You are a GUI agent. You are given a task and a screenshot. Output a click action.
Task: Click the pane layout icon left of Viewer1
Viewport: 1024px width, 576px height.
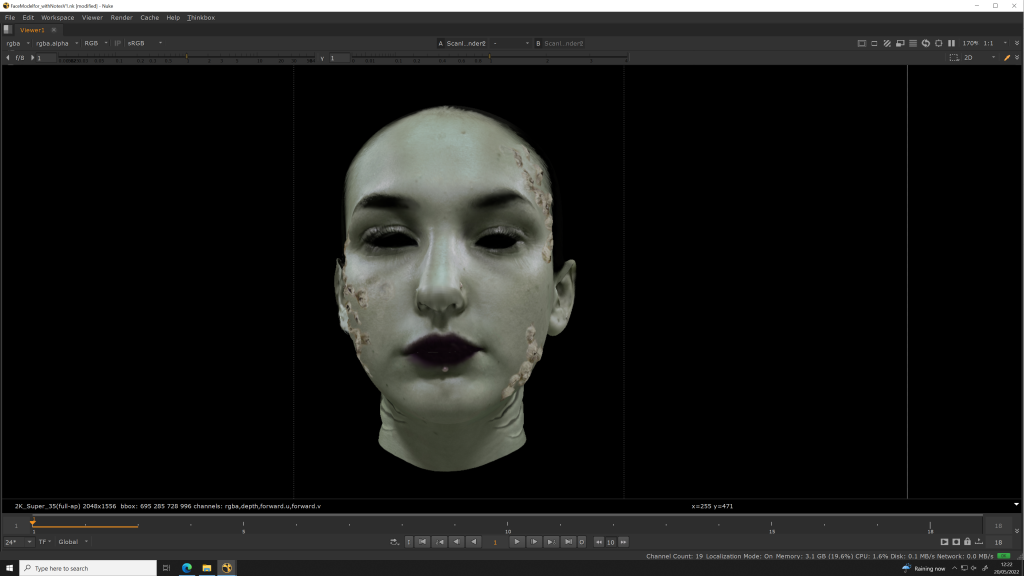point(7,29)
